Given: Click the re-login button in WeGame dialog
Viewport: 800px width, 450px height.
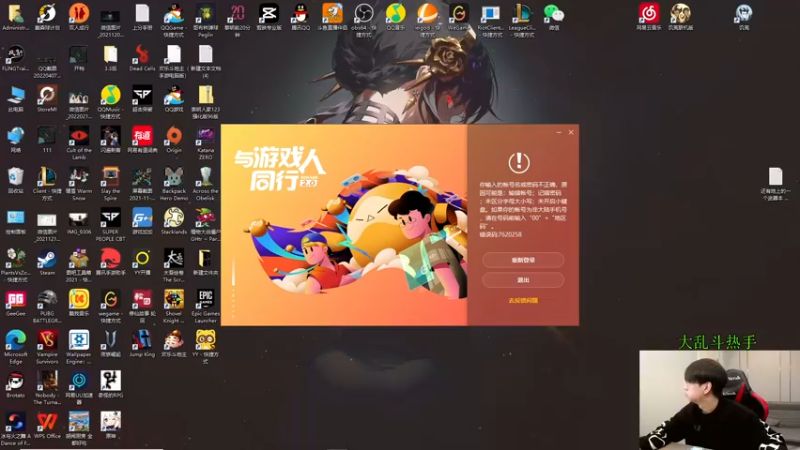Looking at the screenshot, I should (x=523, y=260).
